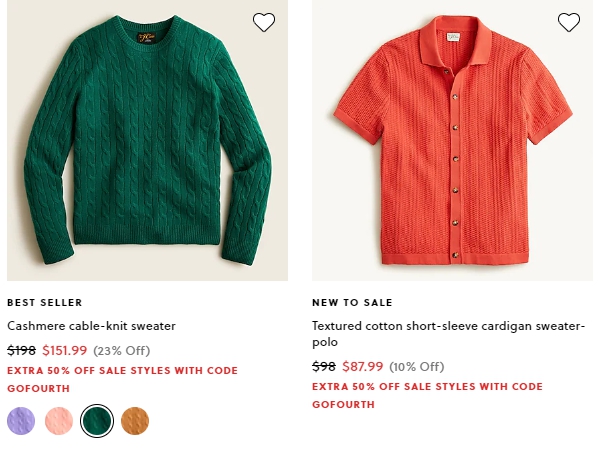This screenshot has height=449, width=612.
Task: Select the camel orange color swatch
Action: 135,421
